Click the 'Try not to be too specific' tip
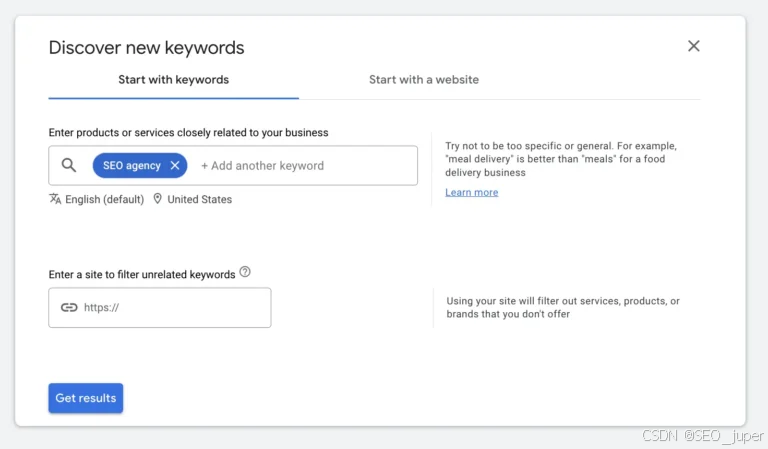 pyautogui.click(x=561, y=159)
